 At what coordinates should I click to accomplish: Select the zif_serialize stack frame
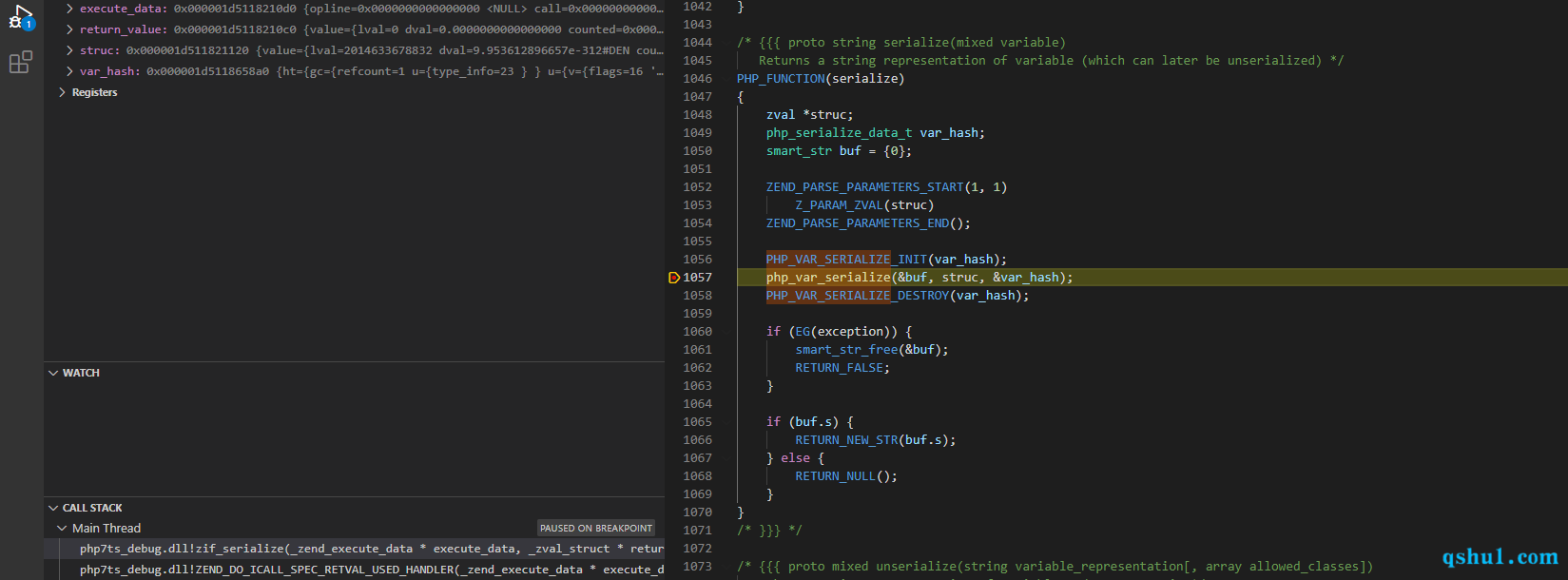coord(354,549)
